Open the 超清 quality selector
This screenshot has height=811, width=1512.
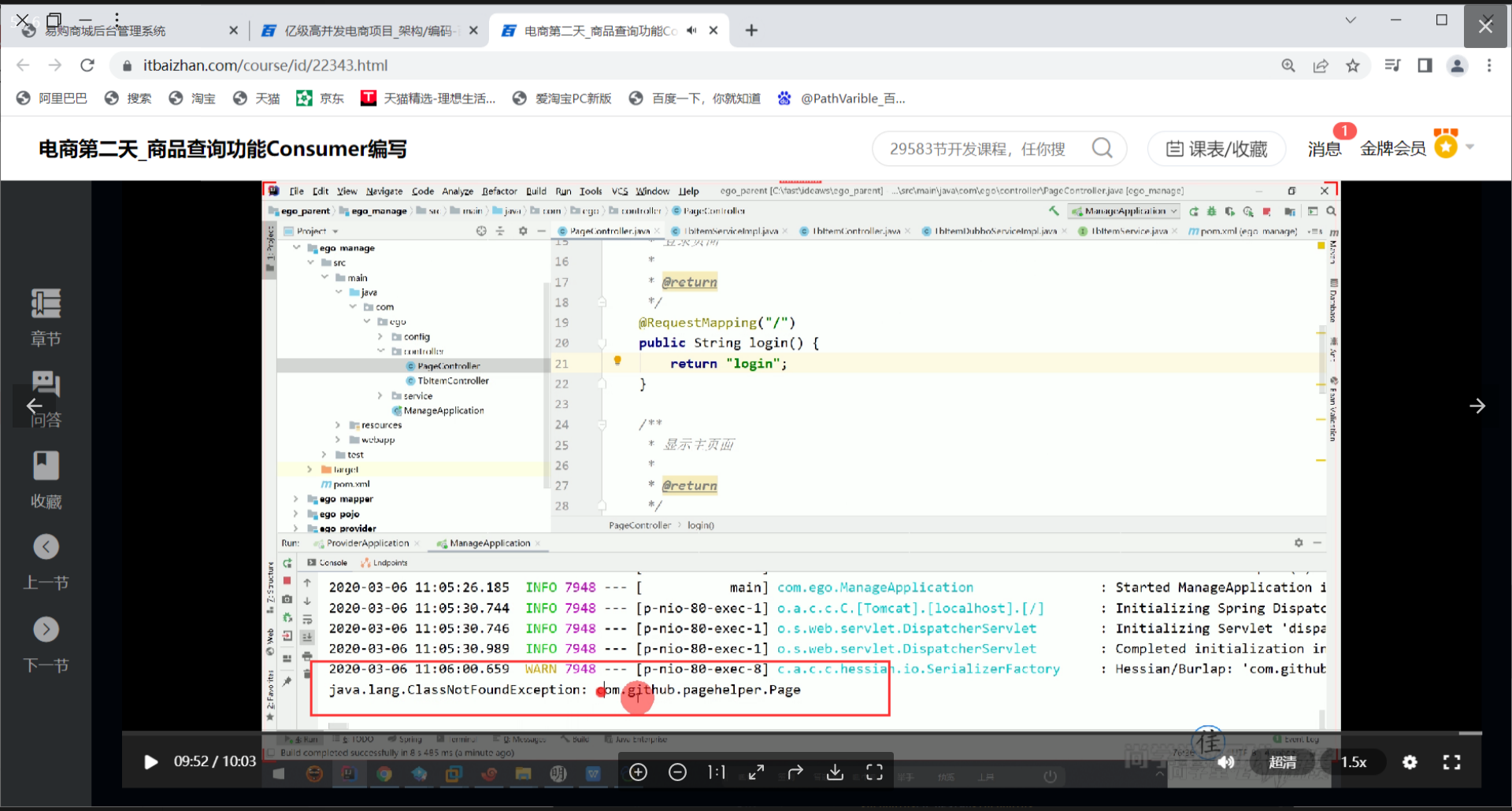point(1282,761)
